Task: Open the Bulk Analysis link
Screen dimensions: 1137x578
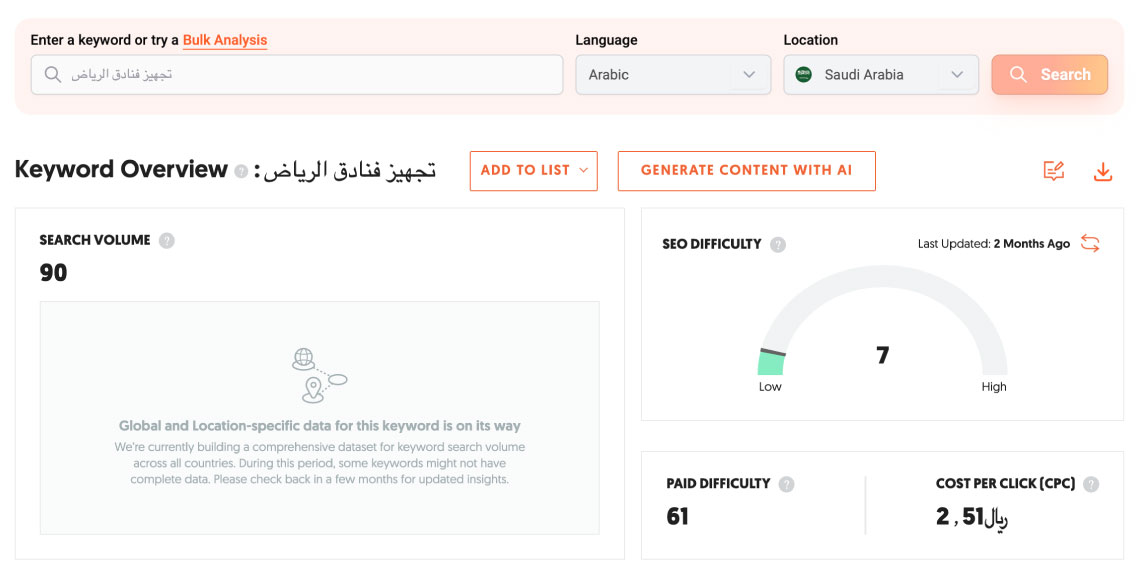Action: 225,40
